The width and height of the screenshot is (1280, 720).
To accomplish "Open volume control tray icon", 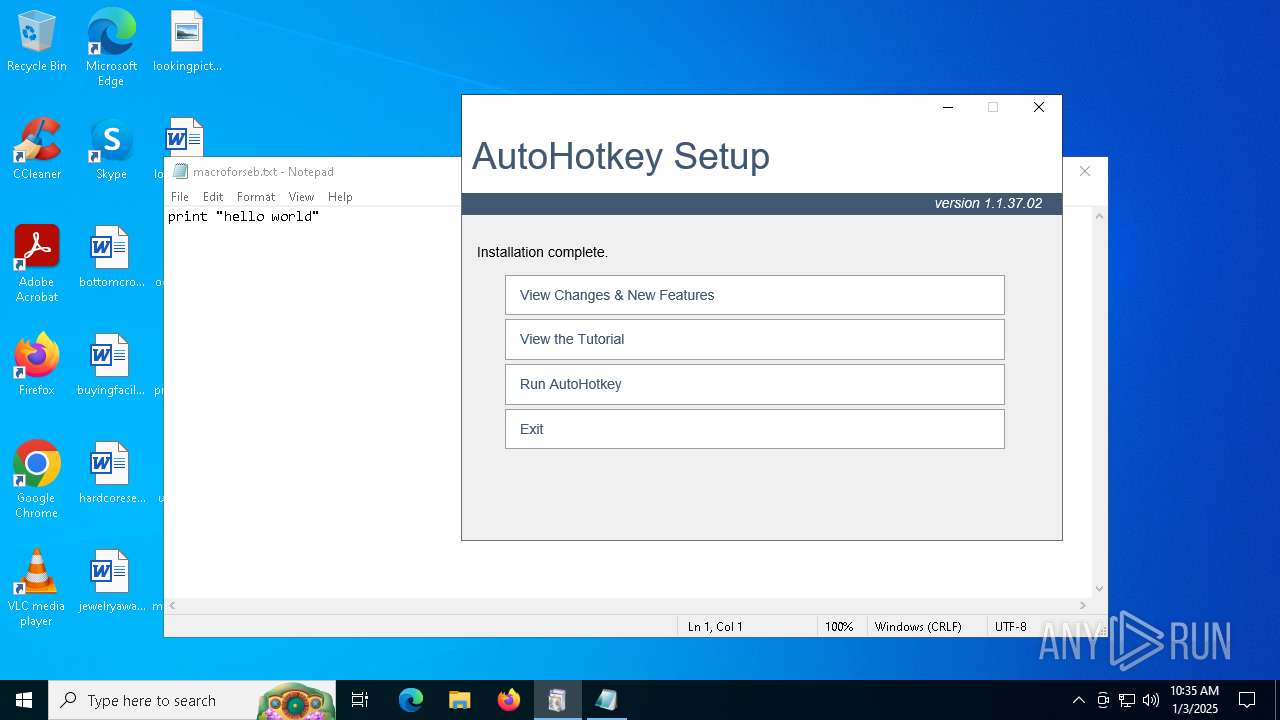I will (1151, 700).
